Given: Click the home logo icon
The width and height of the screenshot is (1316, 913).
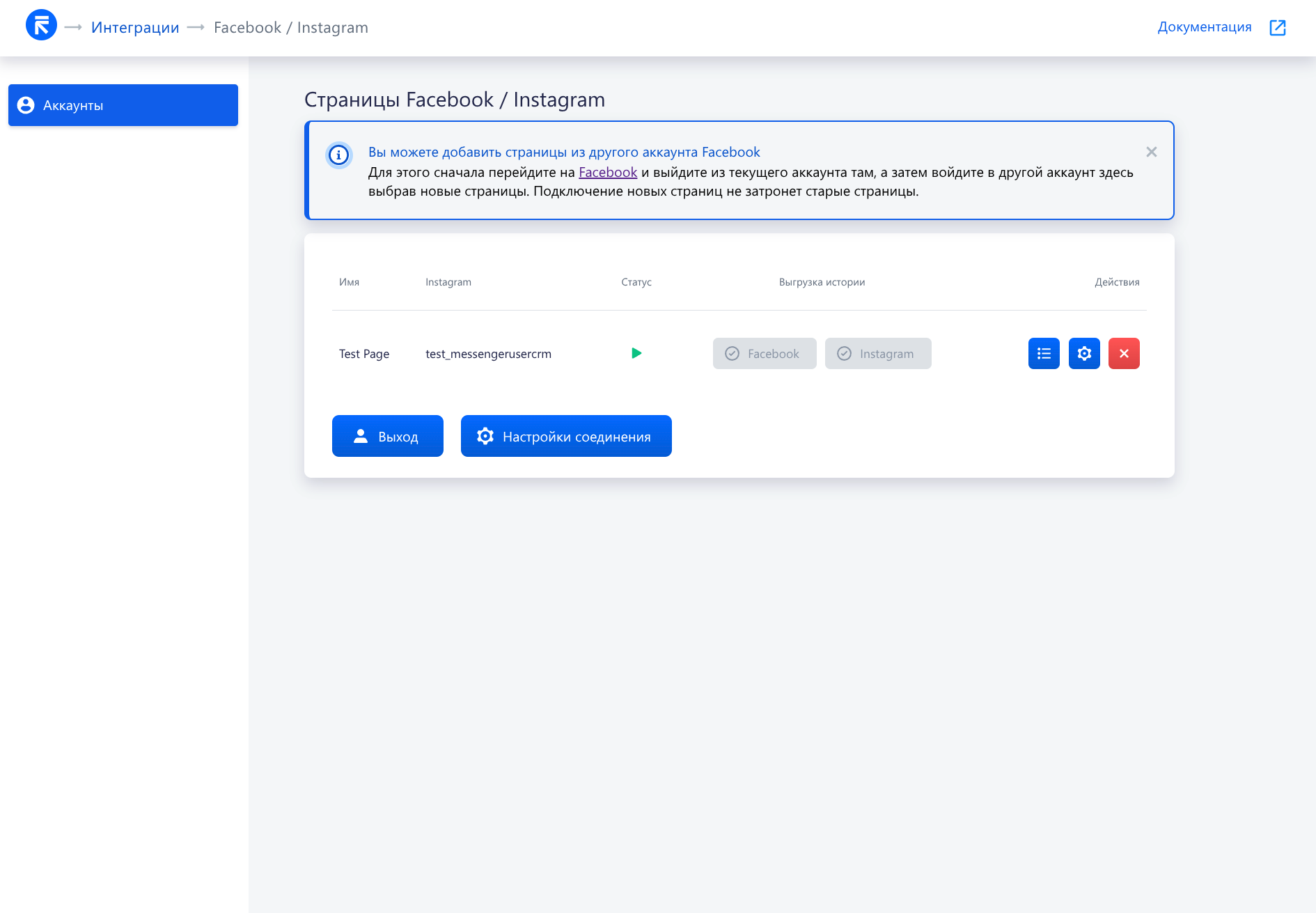Looking at the screenshot, I should coord(41,26).
